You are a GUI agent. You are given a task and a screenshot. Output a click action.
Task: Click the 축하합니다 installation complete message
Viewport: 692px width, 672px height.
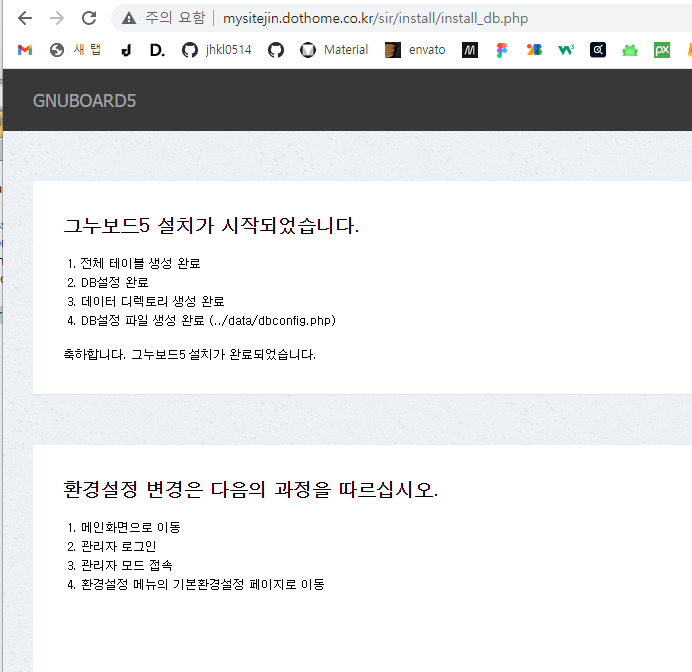[190, 354]
